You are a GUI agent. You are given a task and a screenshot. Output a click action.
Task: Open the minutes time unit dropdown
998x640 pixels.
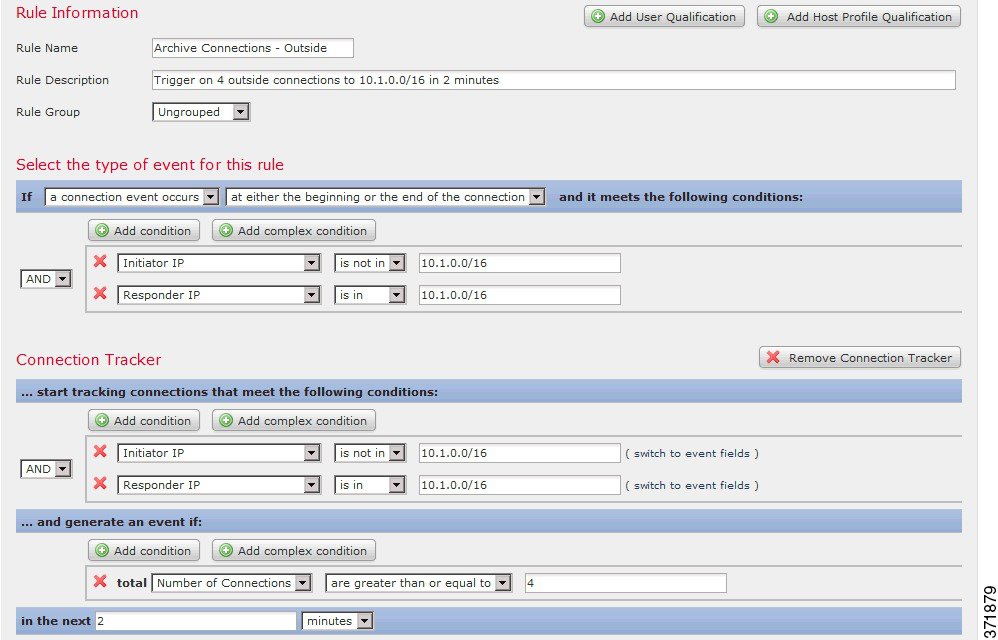[x=337, y=621]
